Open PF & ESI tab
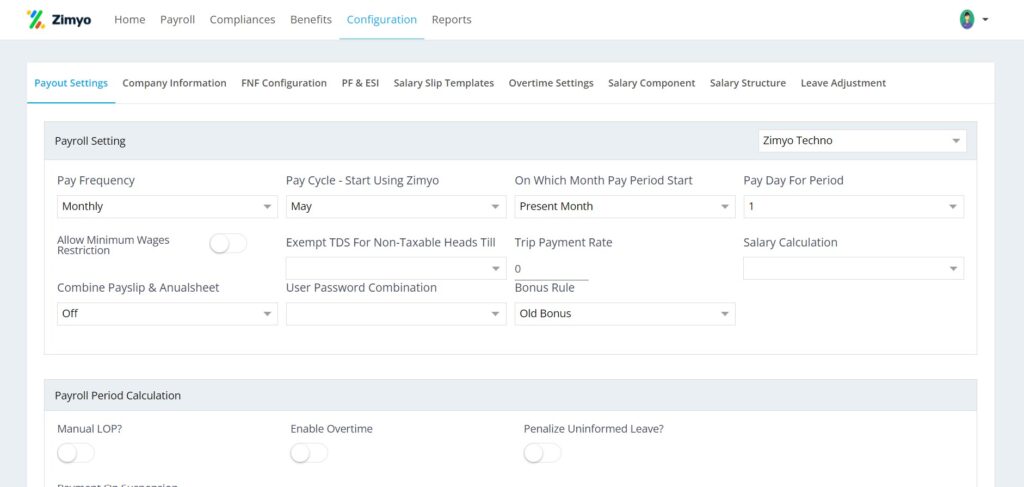The image size is (1024, 487). point(360,83)
